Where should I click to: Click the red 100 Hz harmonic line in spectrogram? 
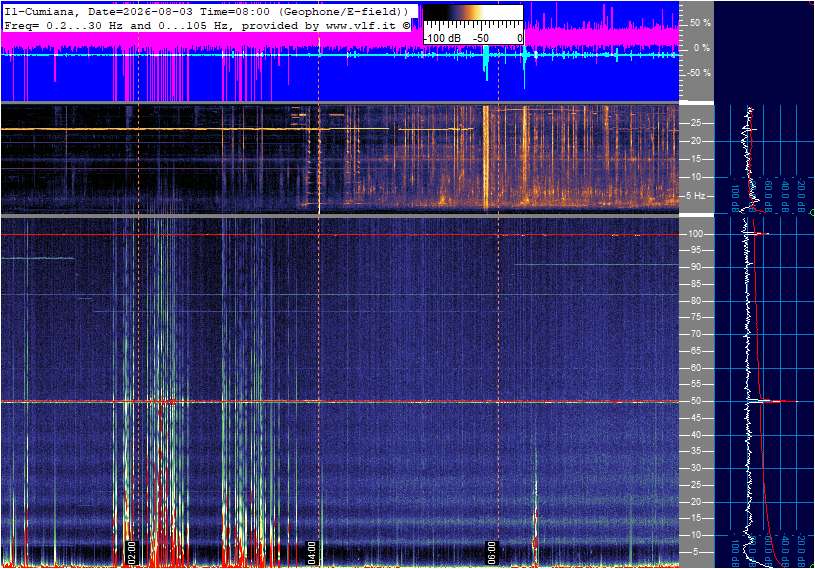point(340,235)
